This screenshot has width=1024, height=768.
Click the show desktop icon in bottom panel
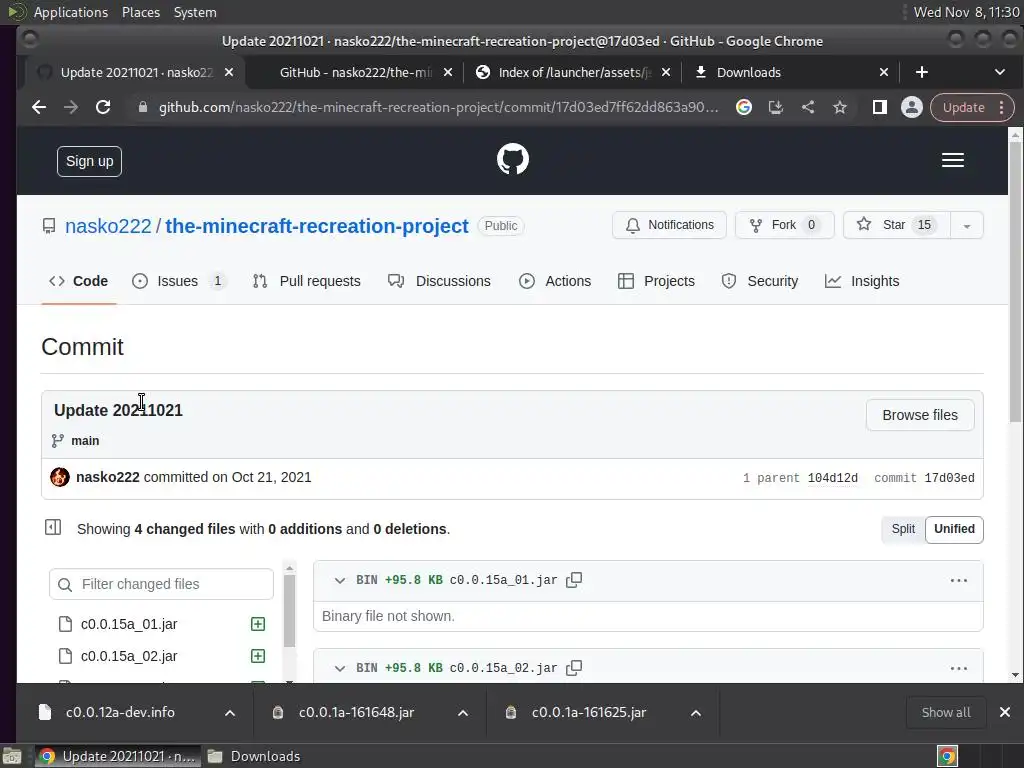[x=12, y=756]
